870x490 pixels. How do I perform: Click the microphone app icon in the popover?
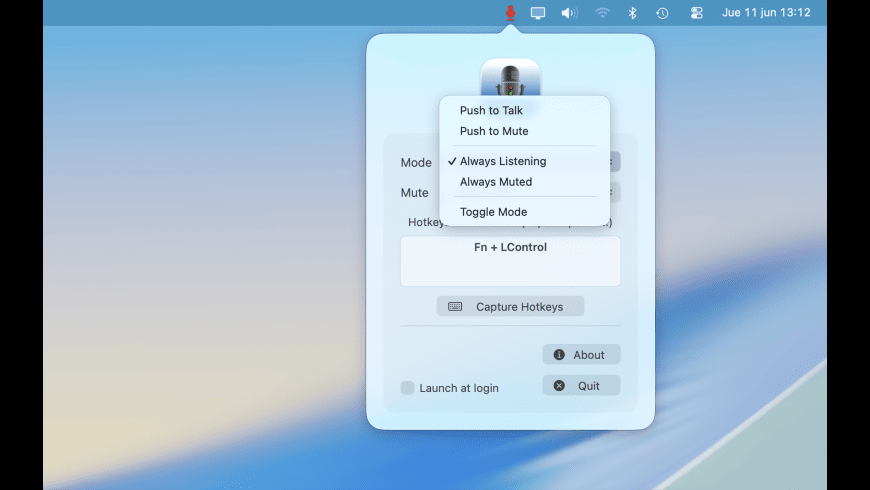coord(510,78)
